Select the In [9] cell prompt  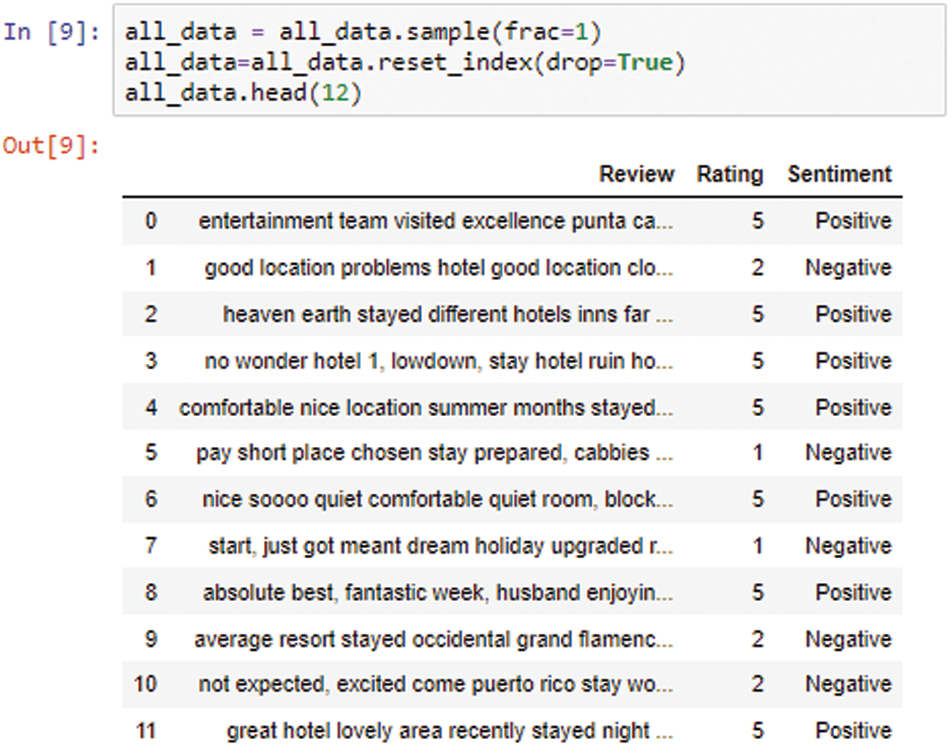(50, 32)
